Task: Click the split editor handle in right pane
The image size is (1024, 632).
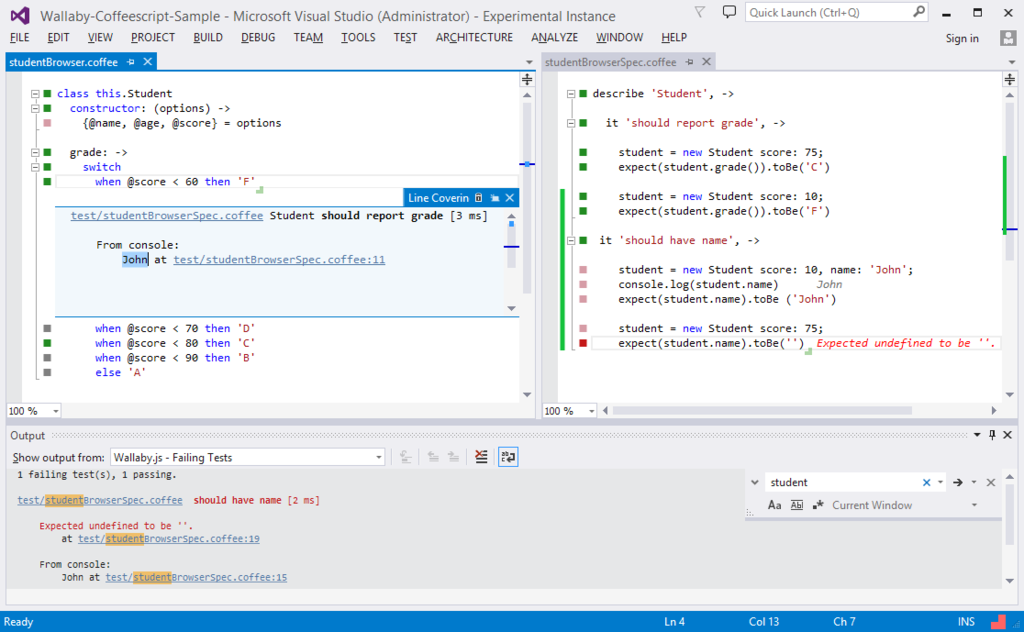Action: tap(1010, 80)
